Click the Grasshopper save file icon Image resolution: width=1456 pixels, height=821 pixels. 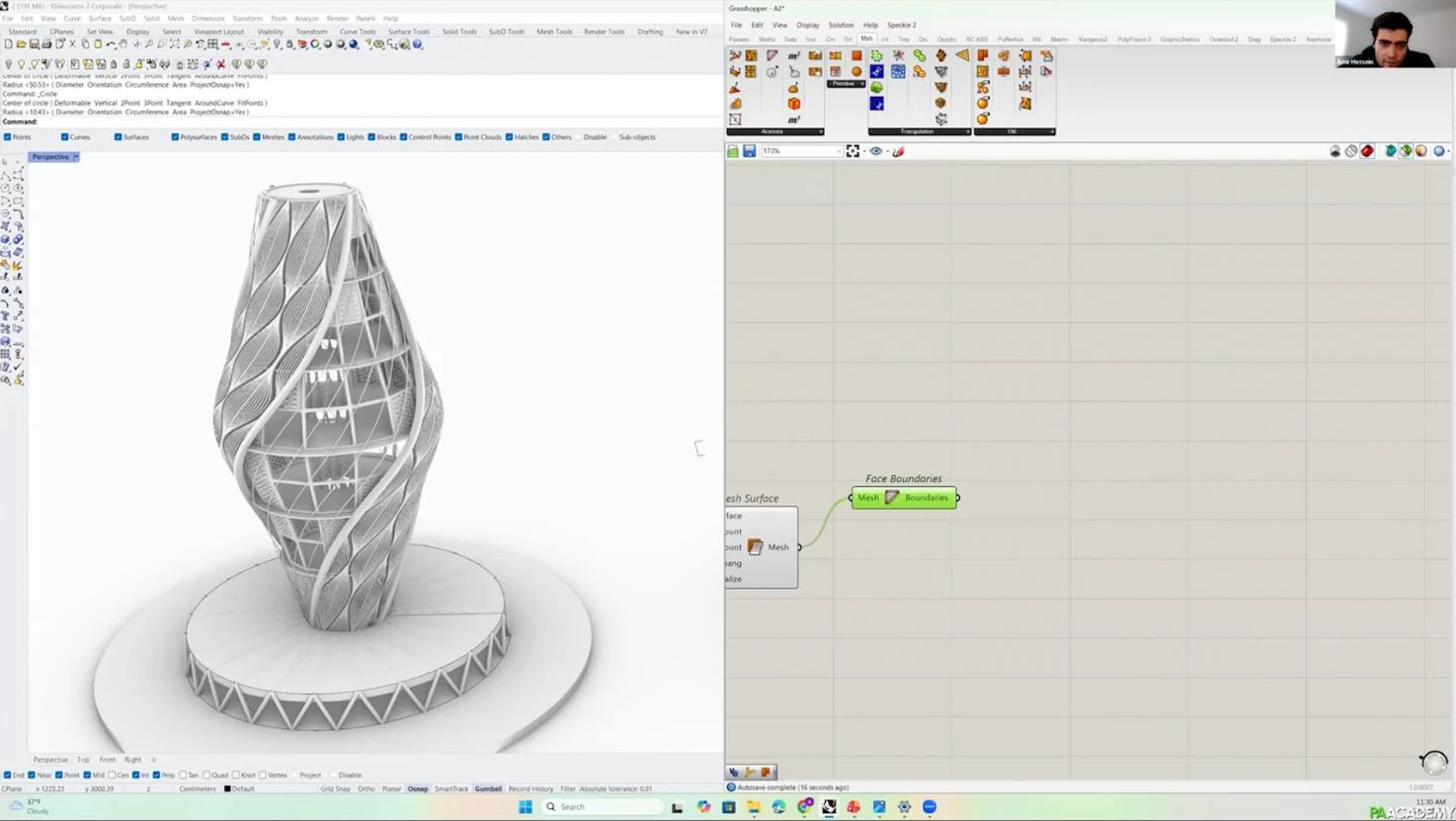click(x=750, y=151)
